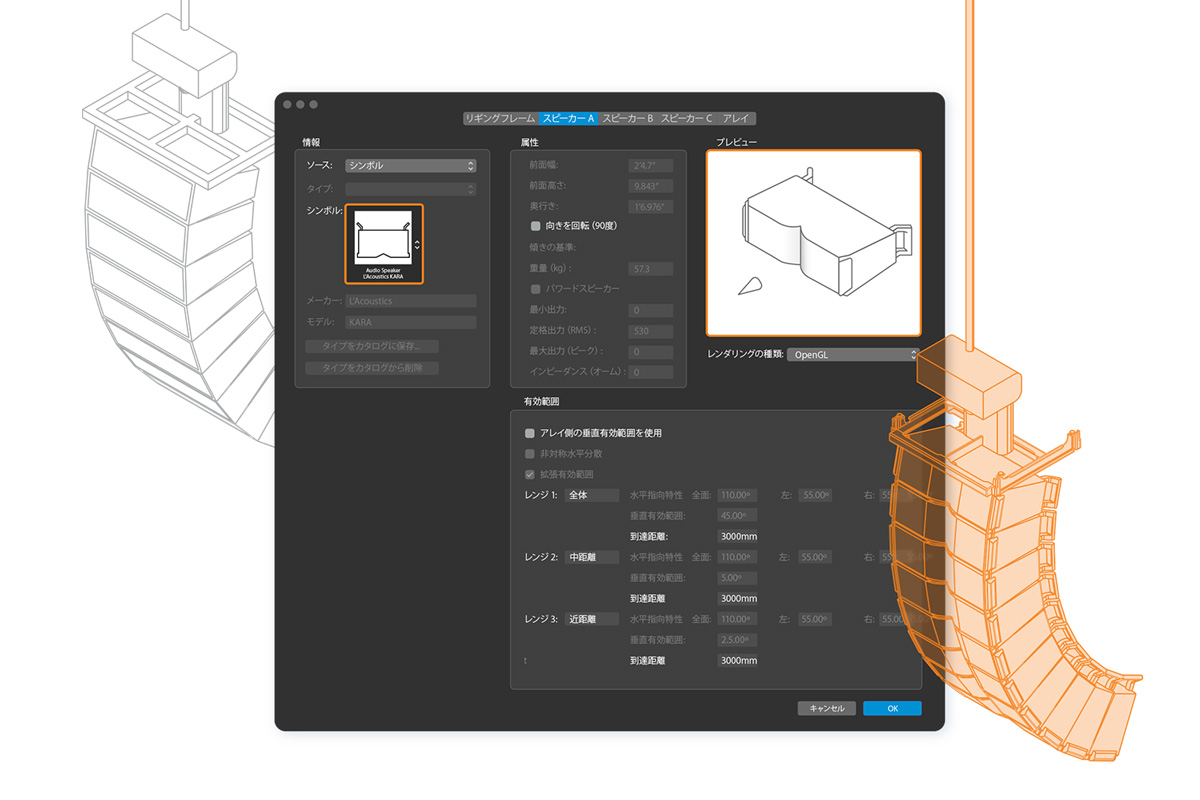Open the disabled タイプ dropdown
The width and height of the screenshot is (1200, 800).
point(410,189)
